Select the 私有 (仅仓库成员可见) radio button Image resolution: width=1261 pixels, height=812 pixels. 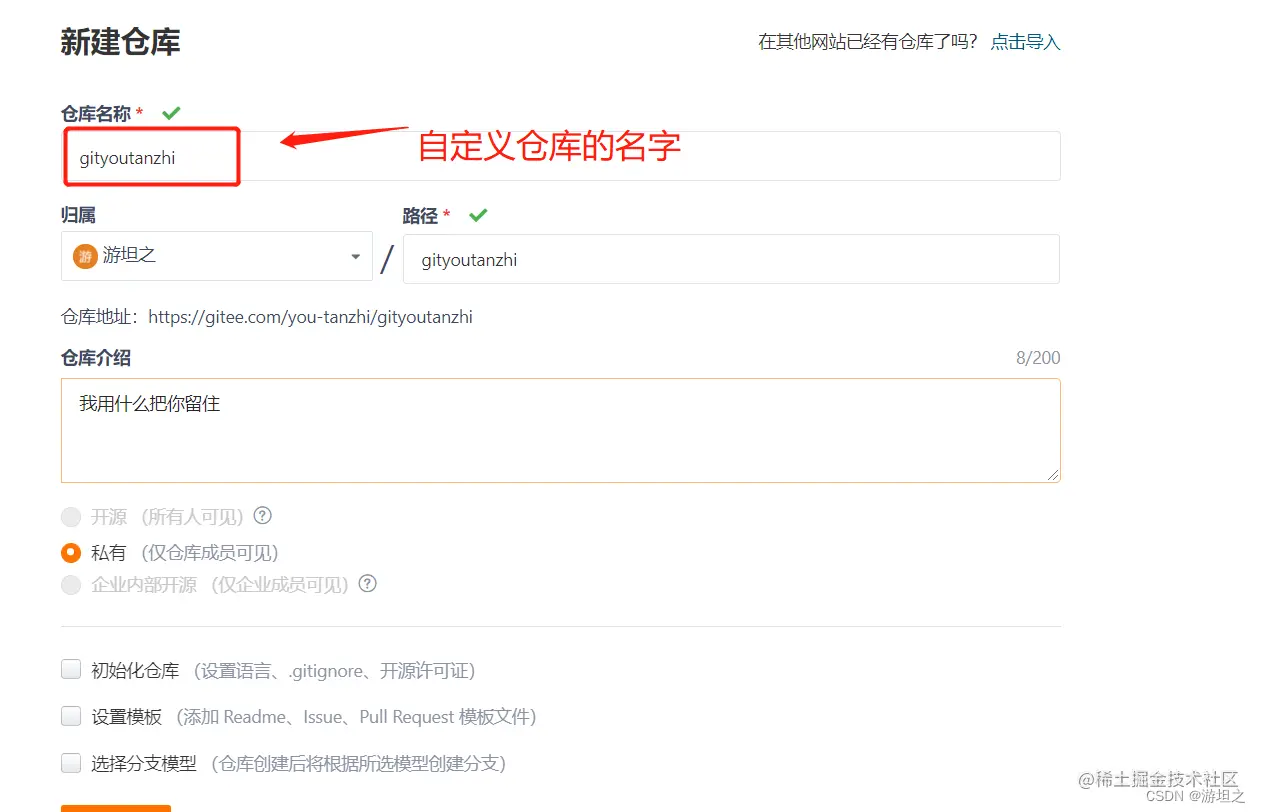pos(71,553)
